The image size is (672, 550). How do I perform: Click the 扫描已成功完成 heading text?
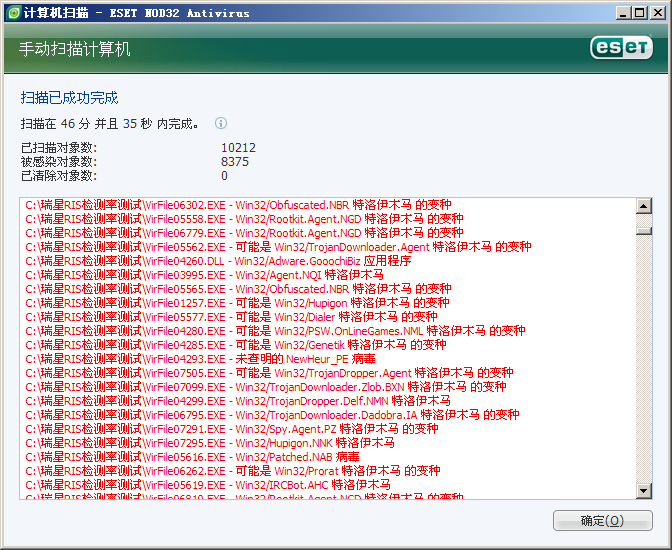click(x=69, y=98)
